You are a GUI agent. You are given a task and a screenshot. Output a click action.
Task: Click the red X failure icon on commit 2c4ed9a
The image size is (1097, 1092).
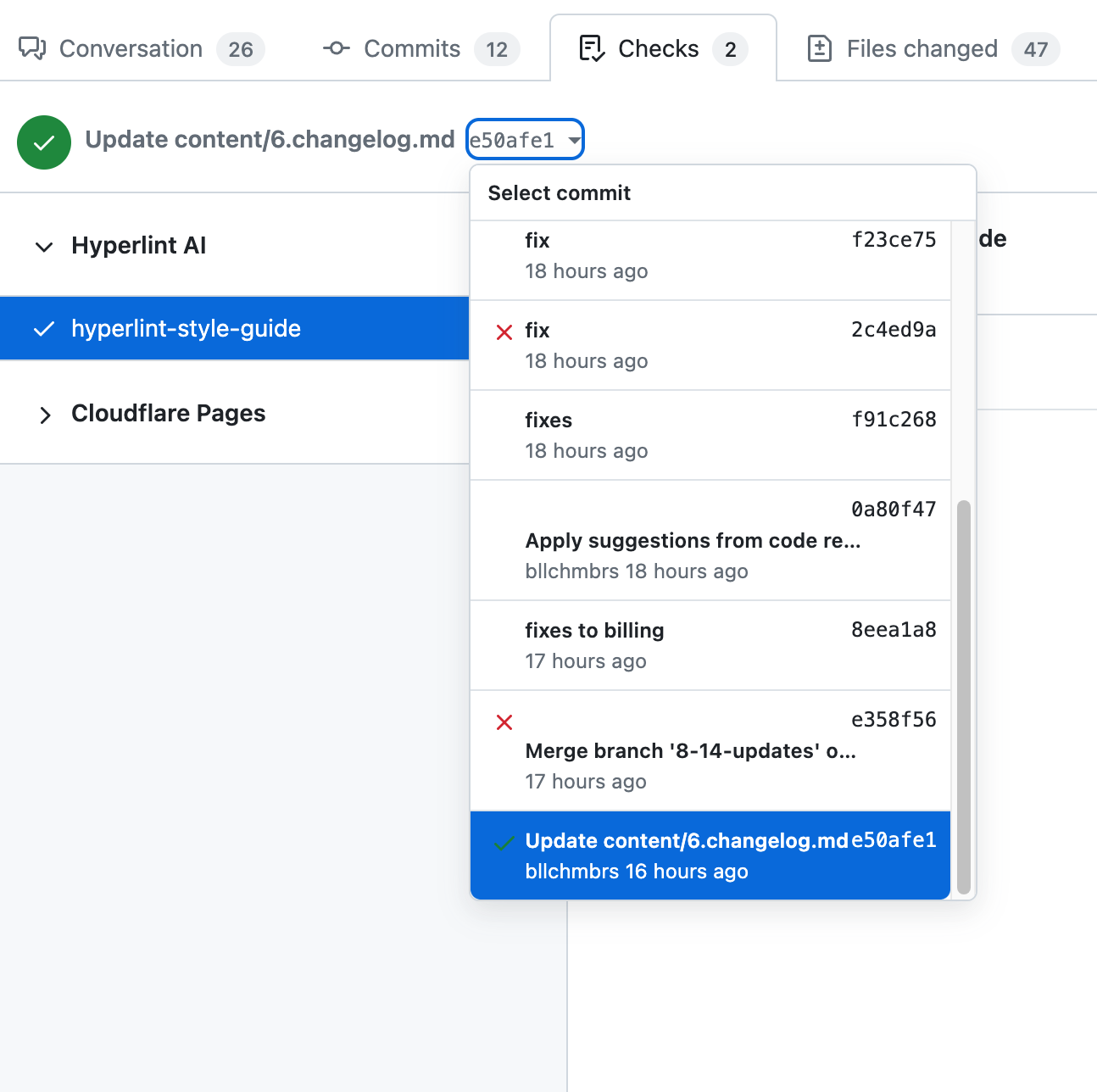point(504,332)
